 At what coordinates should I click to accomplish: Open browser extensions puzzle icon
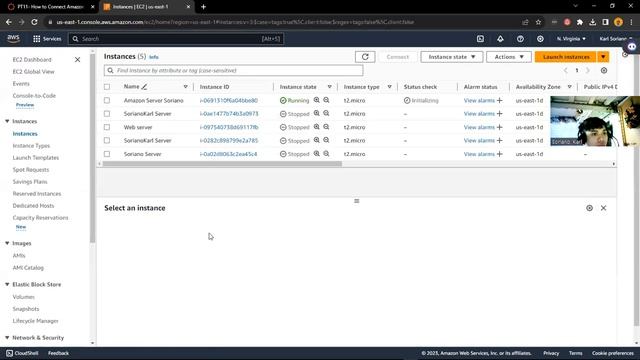(x=580, y=22)
